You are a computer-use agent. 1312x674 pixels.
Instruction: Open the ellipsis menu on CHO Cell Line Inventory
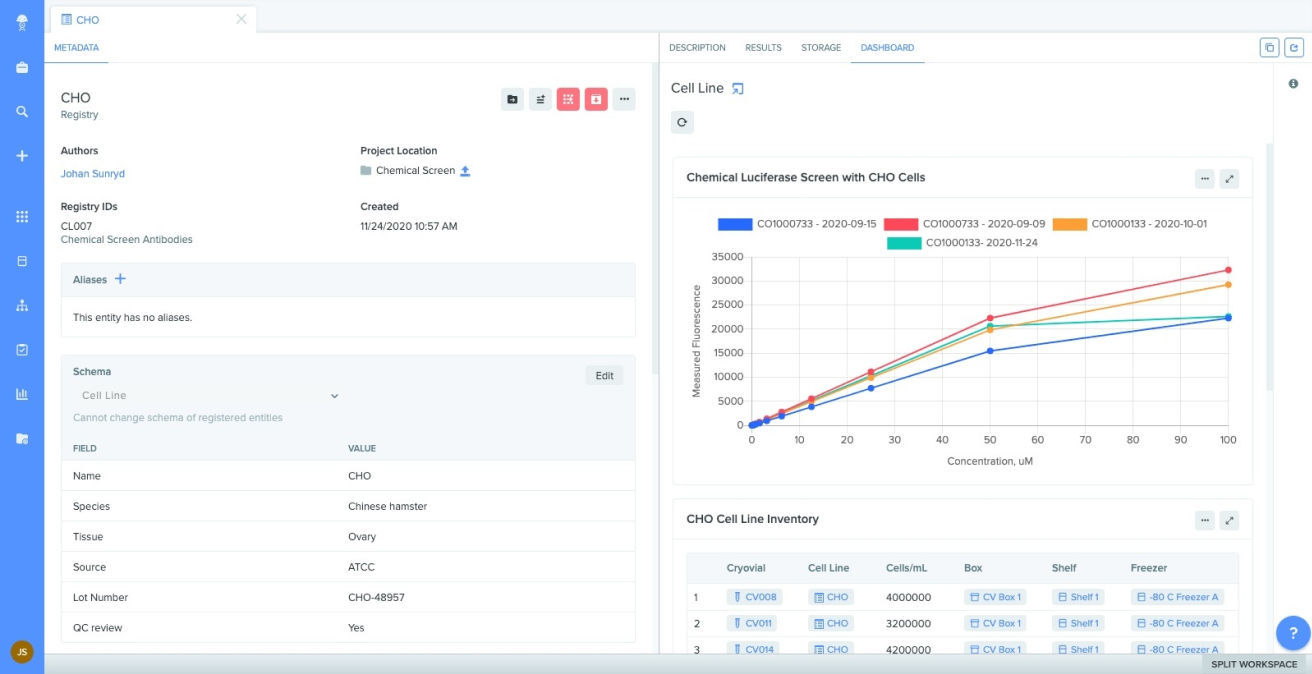point(1204,519)
